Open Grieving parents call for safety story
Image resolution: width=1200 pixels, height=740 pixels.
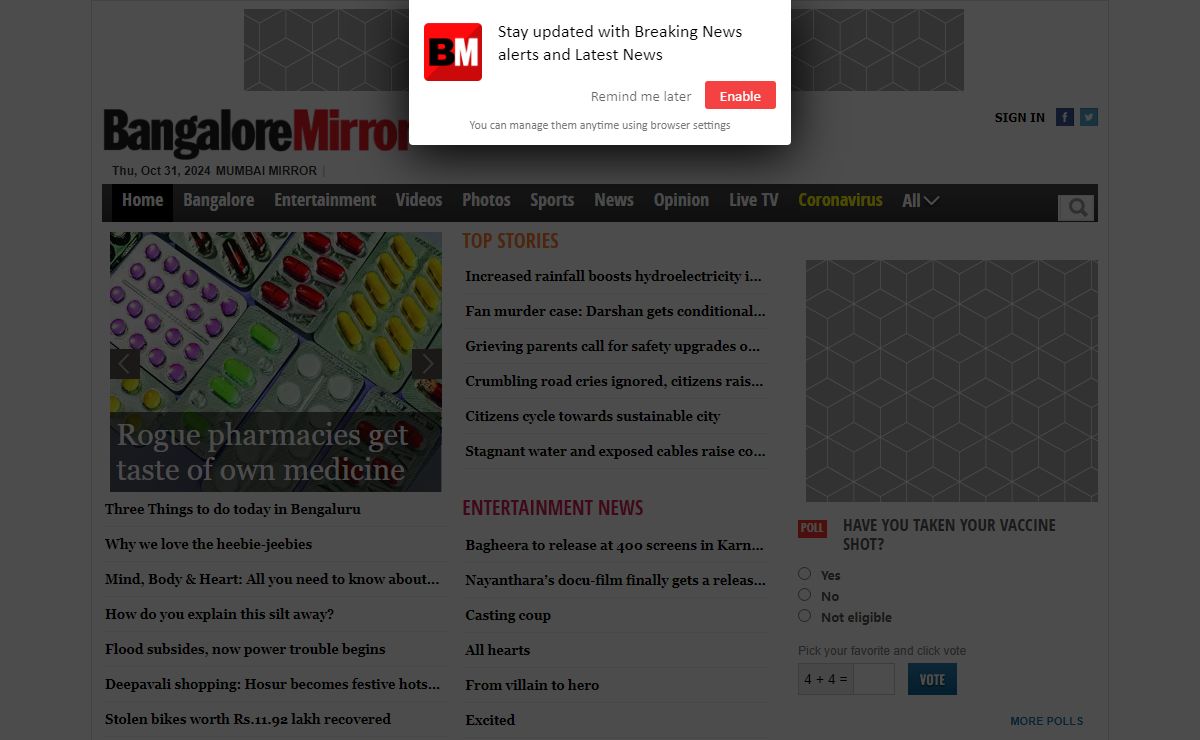613,346
